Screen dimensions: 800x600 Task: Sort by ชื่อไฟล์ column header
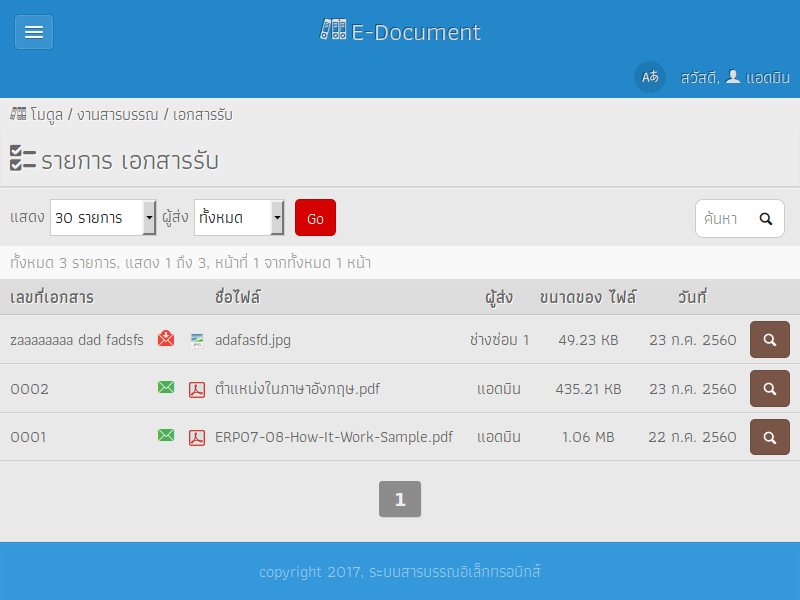pos(238,297)
